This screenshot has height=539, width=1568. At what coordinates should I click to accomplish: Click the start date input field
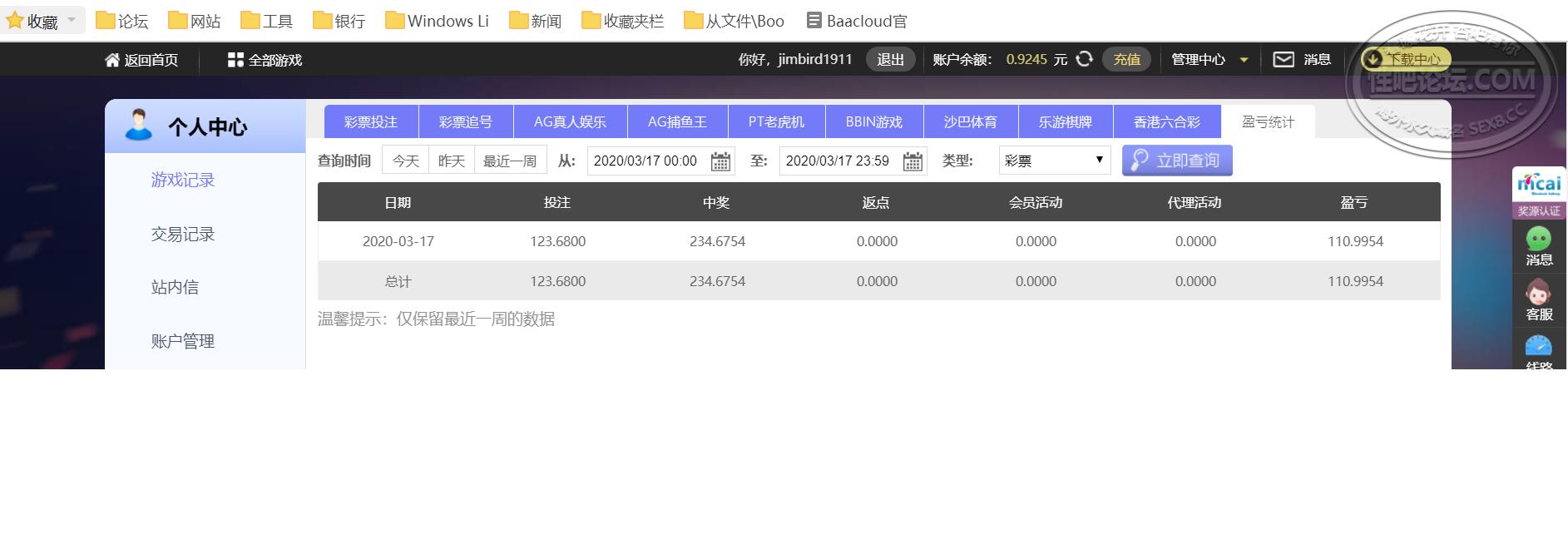tap(646, 161)
